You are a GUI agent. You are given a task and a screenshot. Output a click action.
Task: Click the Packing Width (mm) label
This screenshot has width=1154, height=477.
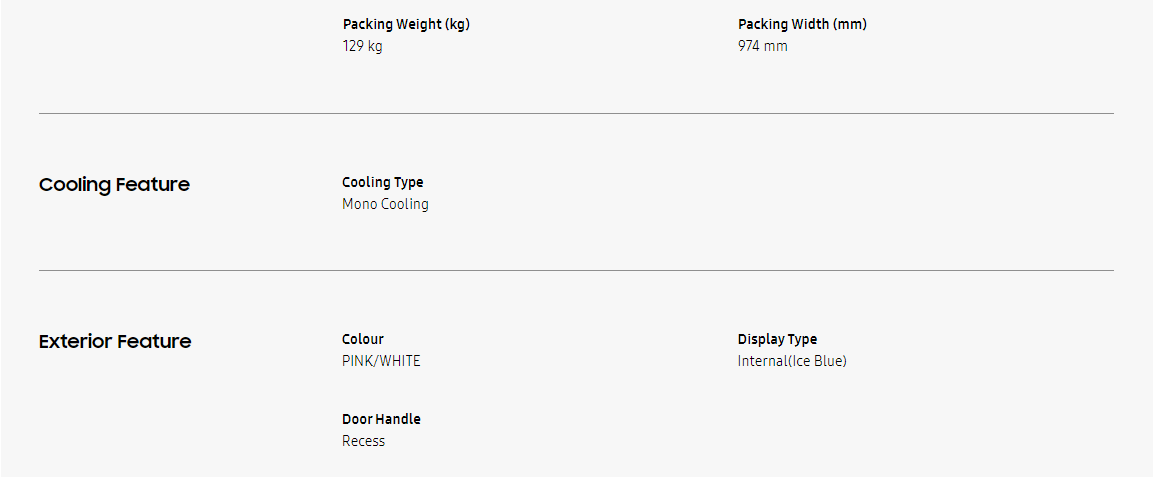click(x=802, y=24)
